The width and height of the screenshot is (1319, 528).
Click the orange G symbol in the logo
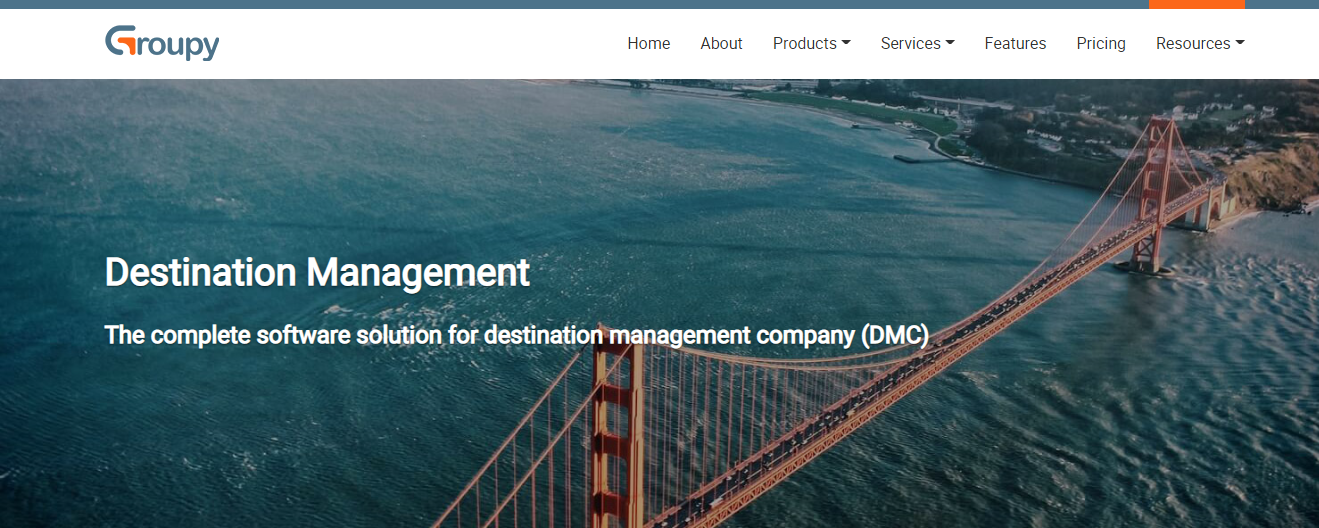tap(120, 41)
